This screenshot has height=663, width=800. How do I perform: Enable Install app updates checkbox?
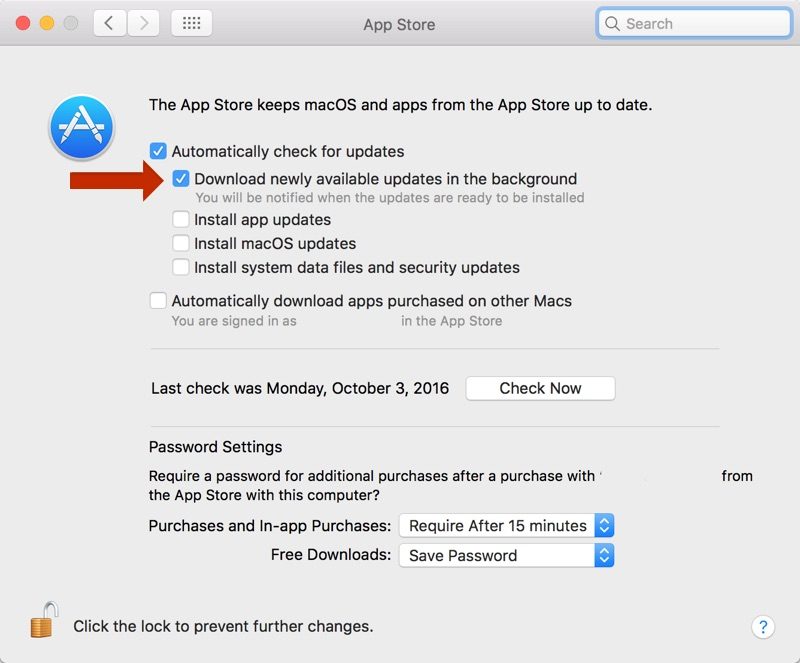pyautogui.click(x=181, y=219)
